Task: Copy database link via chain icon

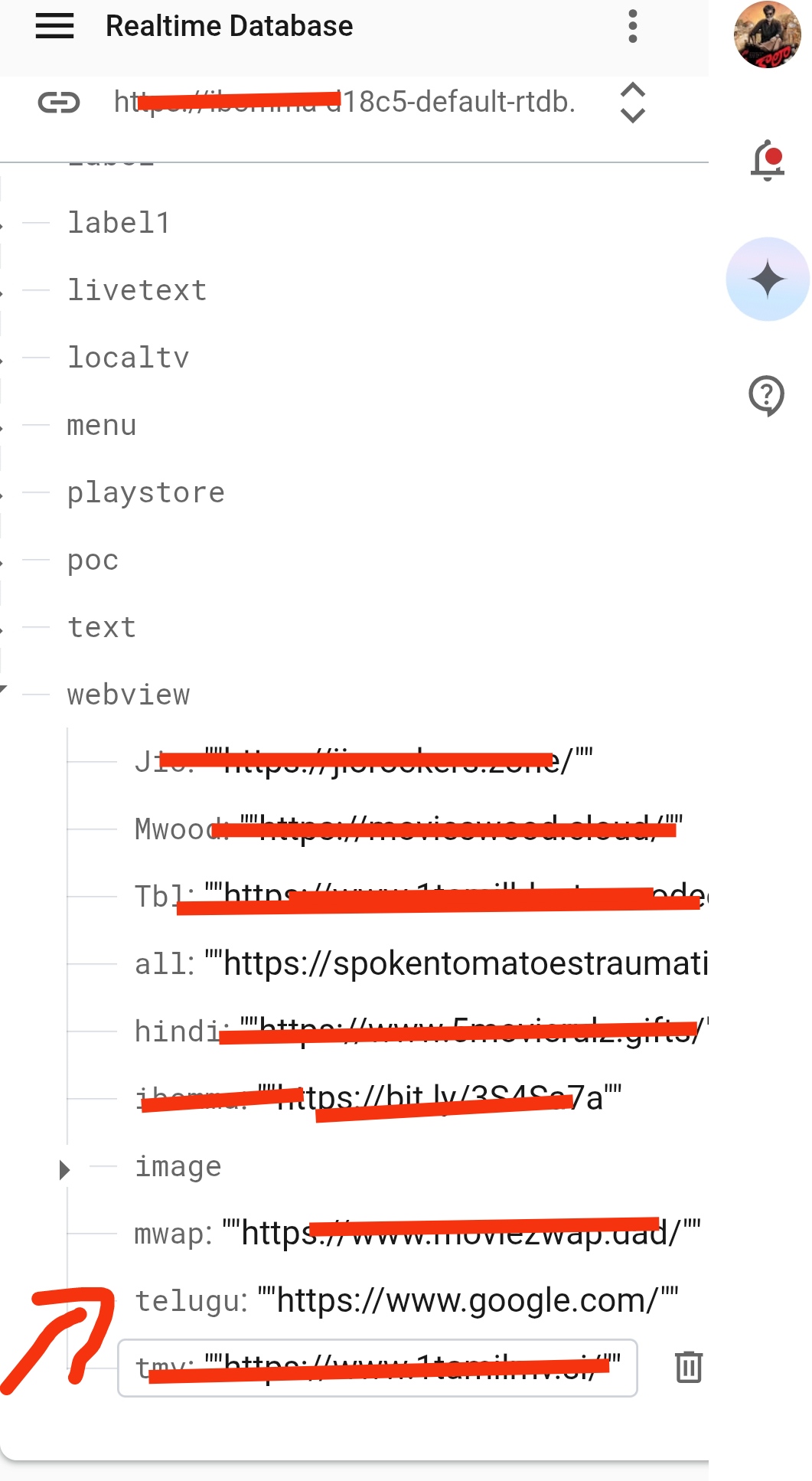Action: tap(59, 102)
